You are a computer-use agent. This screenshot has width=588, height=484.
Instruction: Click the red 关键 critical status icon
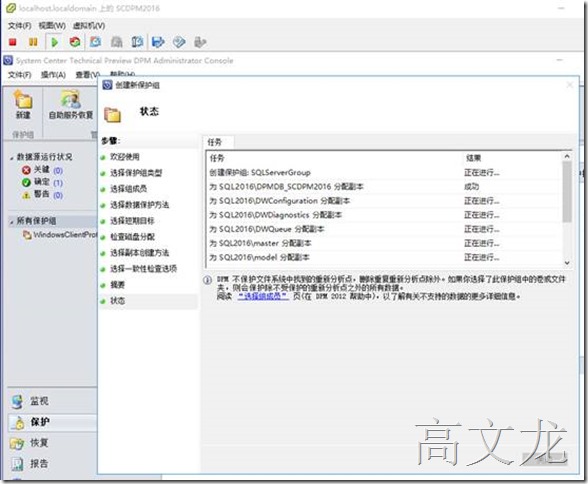pyautogui.click(x=26, y=170)
